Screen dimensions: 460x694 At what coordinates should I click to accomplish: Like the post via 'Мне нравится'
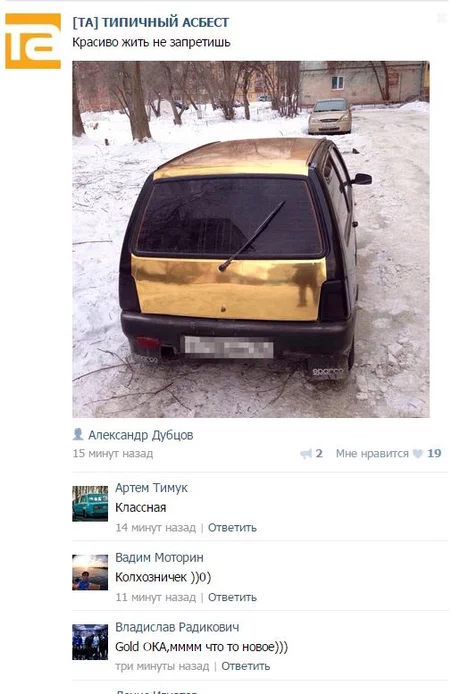(x=372, y=453)
